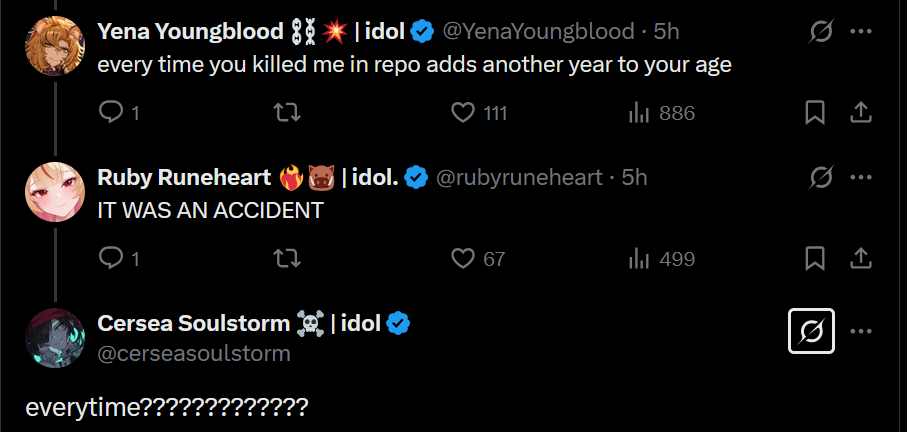907x432 pixels.
Task: Bookmark Yena Youngblood's tweet
Action: pos(815,113)
